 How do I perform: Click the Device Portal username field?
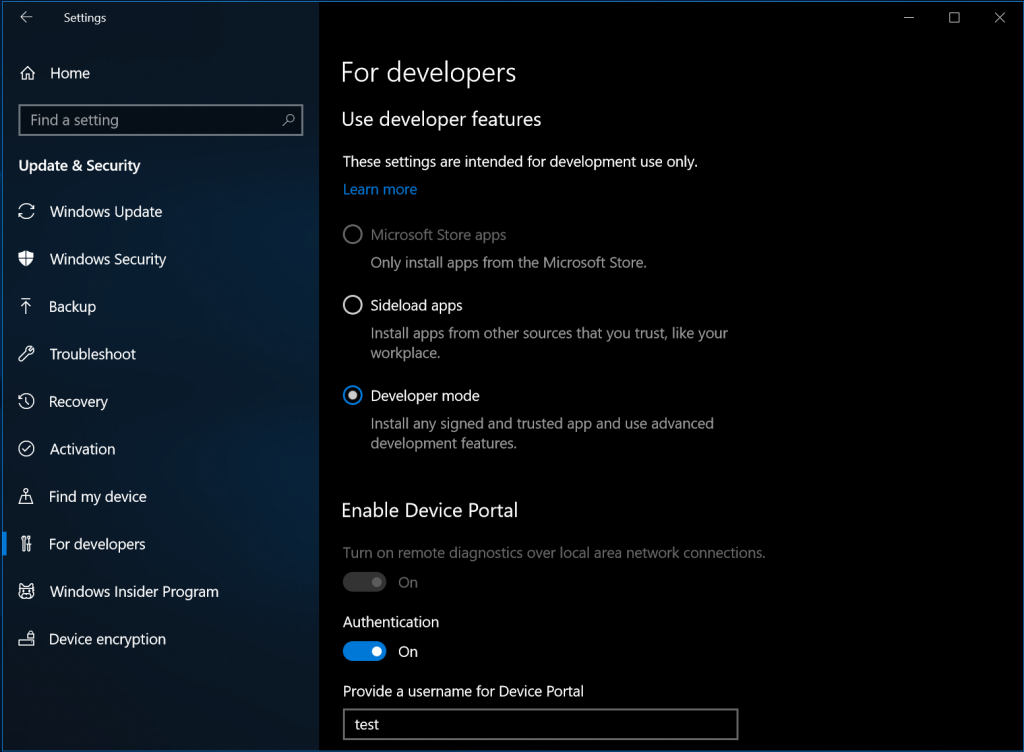point(540,724)
